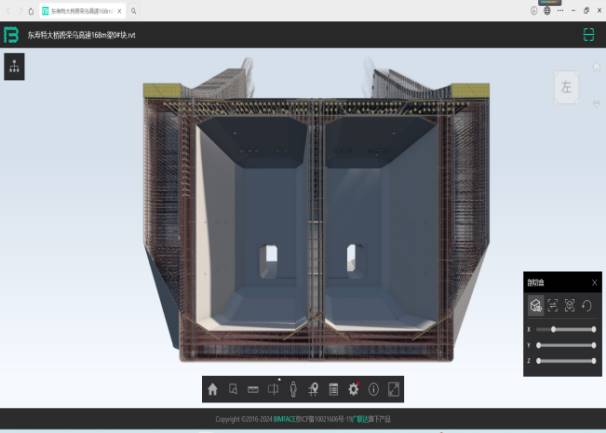Click the map location pin icon
Viewport: 606px width, 433px height.
click(313, 389)
